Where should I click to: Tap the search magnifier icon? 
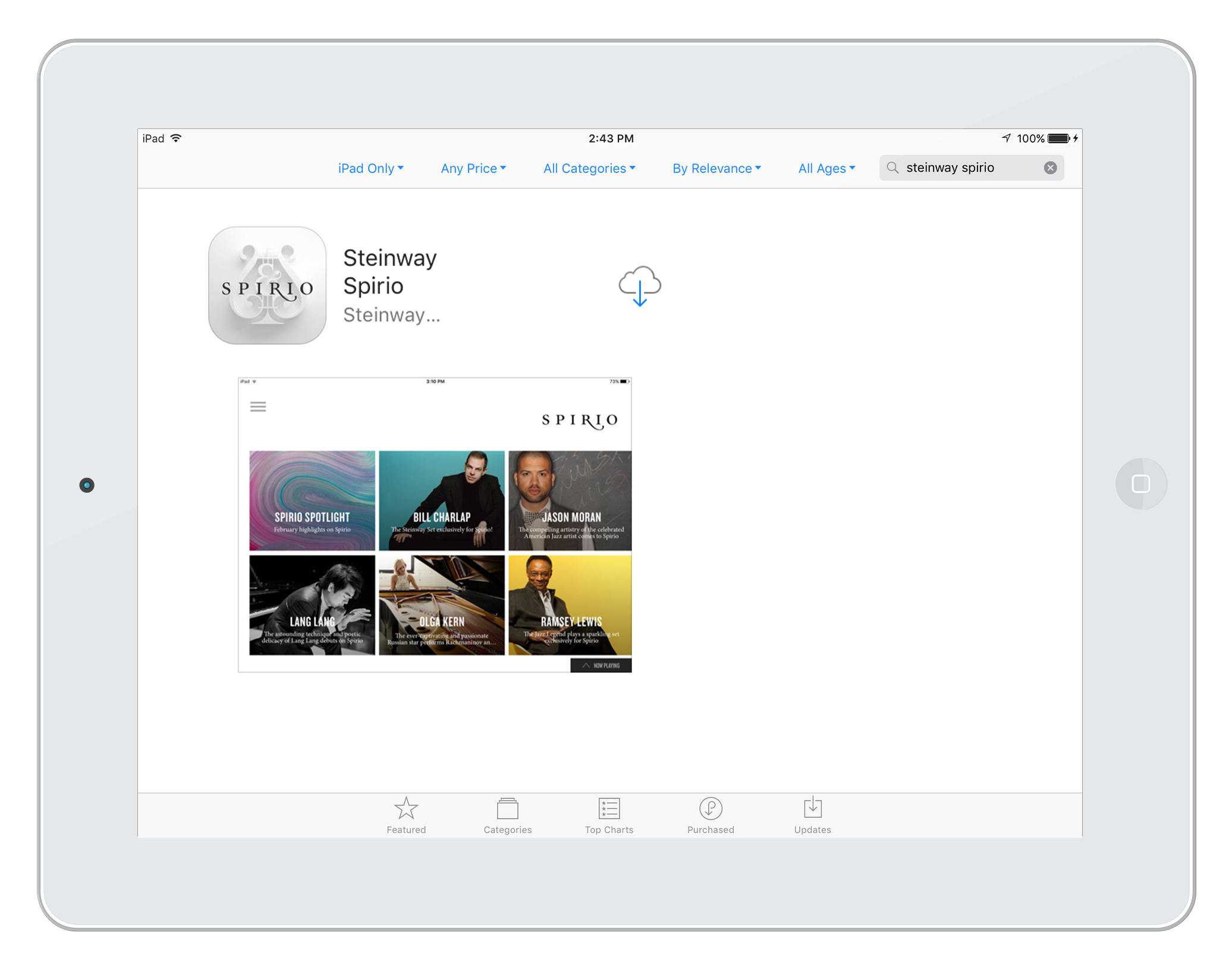pyautogui.click(x=892, y=168)
